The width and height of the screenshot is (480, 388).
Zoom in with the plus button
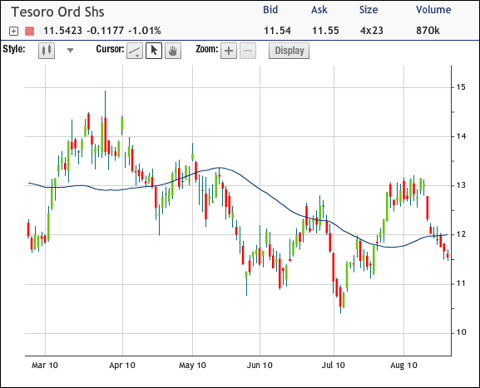tap(229, 51)
